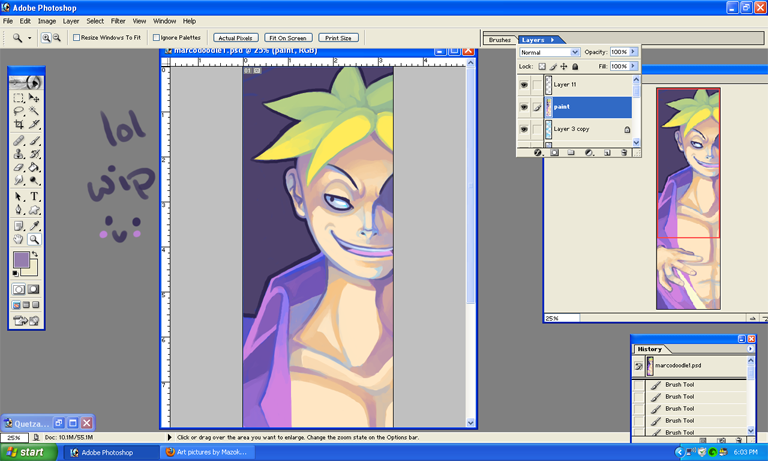Select the Dodge tool

(x=34, y=180)
